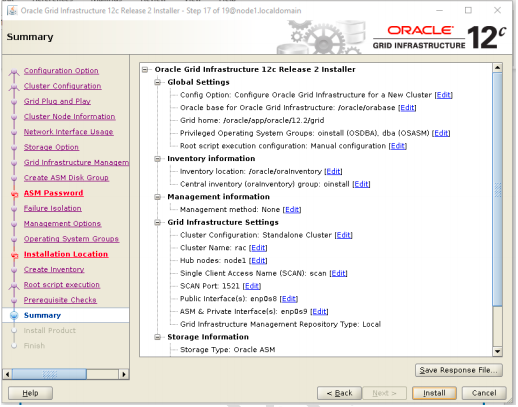
Task: Open Grid Infrastructure Management step
Action: [76, 163]
